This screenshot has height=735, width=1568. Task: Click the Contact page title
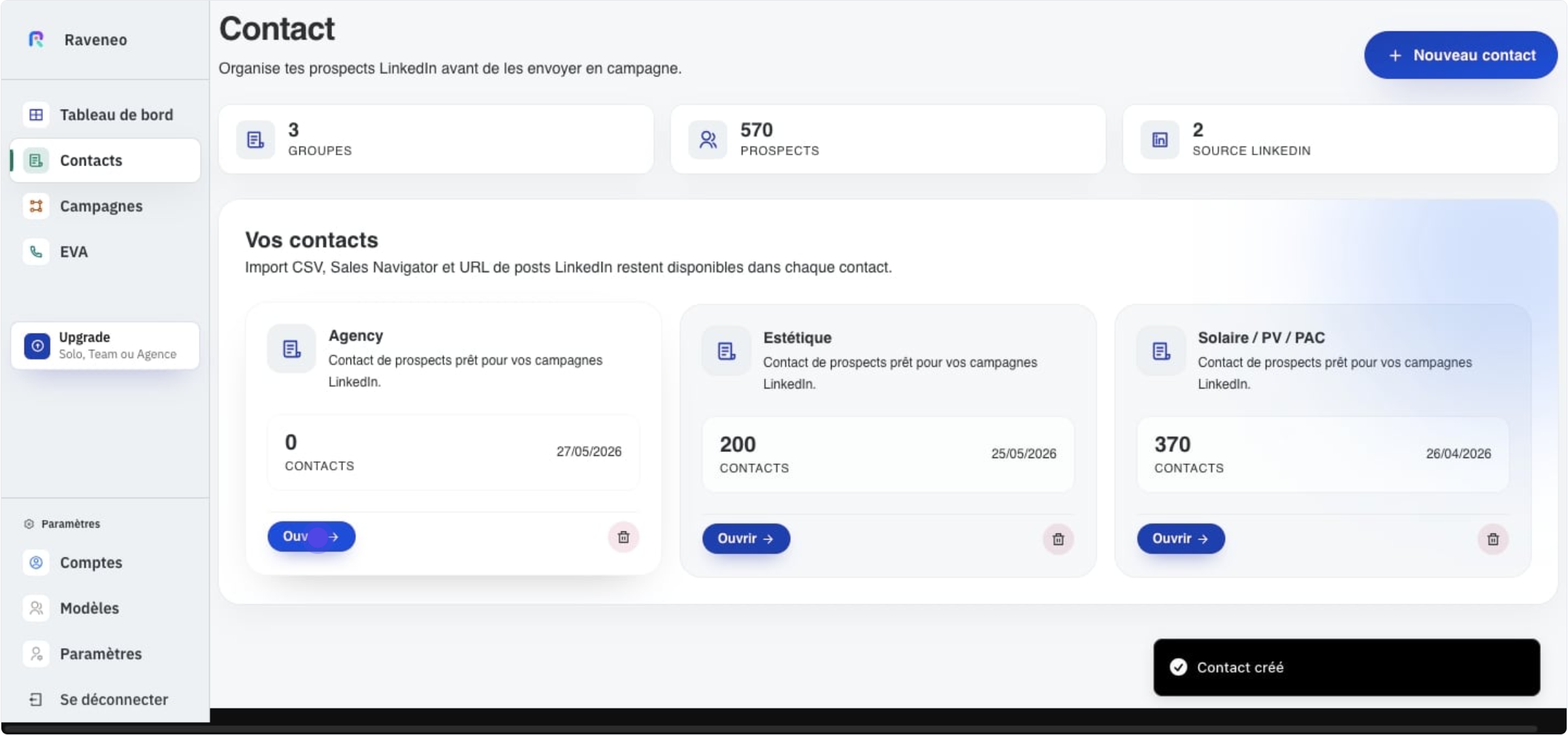(x=277, y=29)
